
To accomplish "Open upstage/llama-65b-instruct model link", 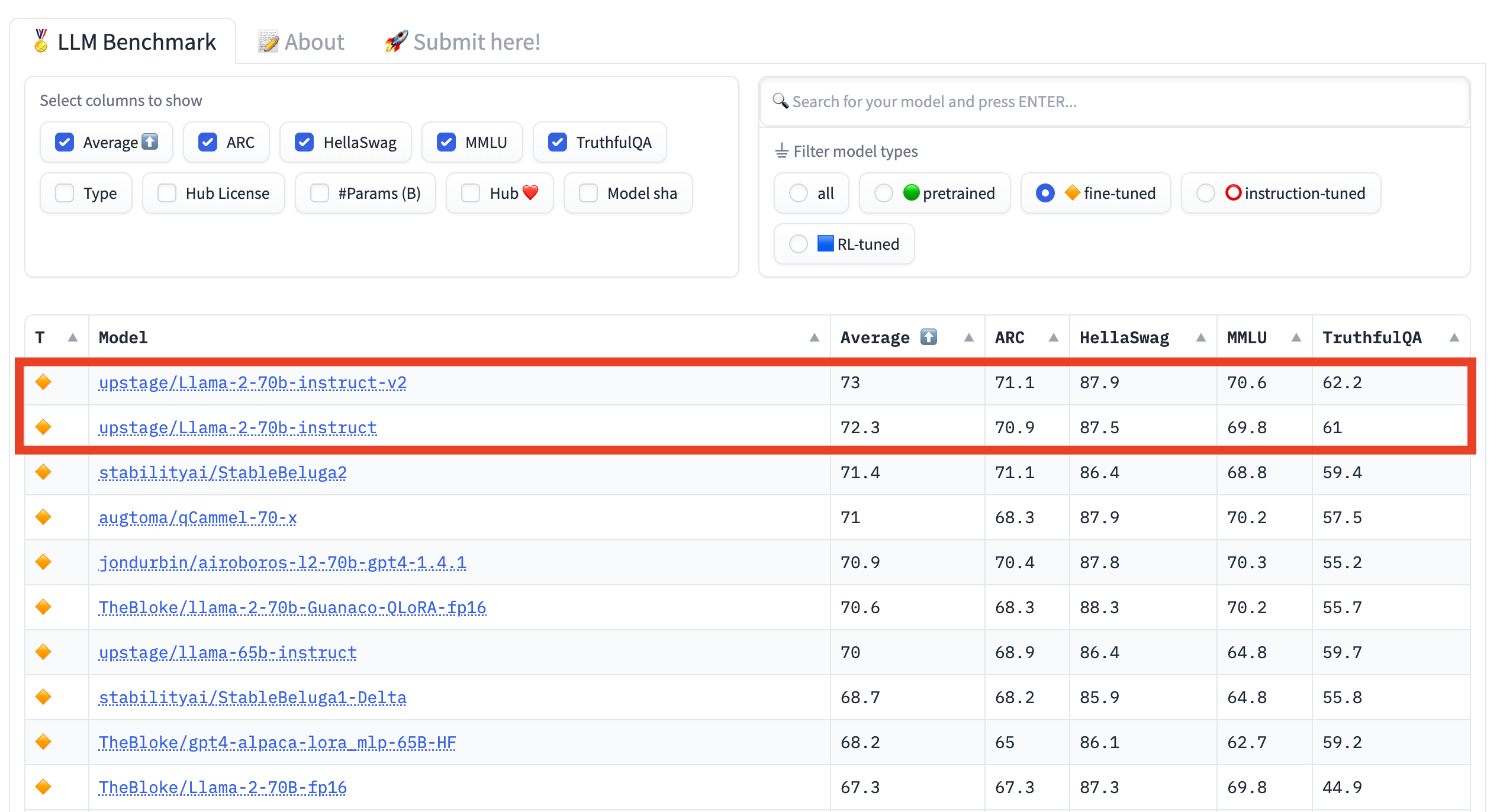I will click(228, 653).
